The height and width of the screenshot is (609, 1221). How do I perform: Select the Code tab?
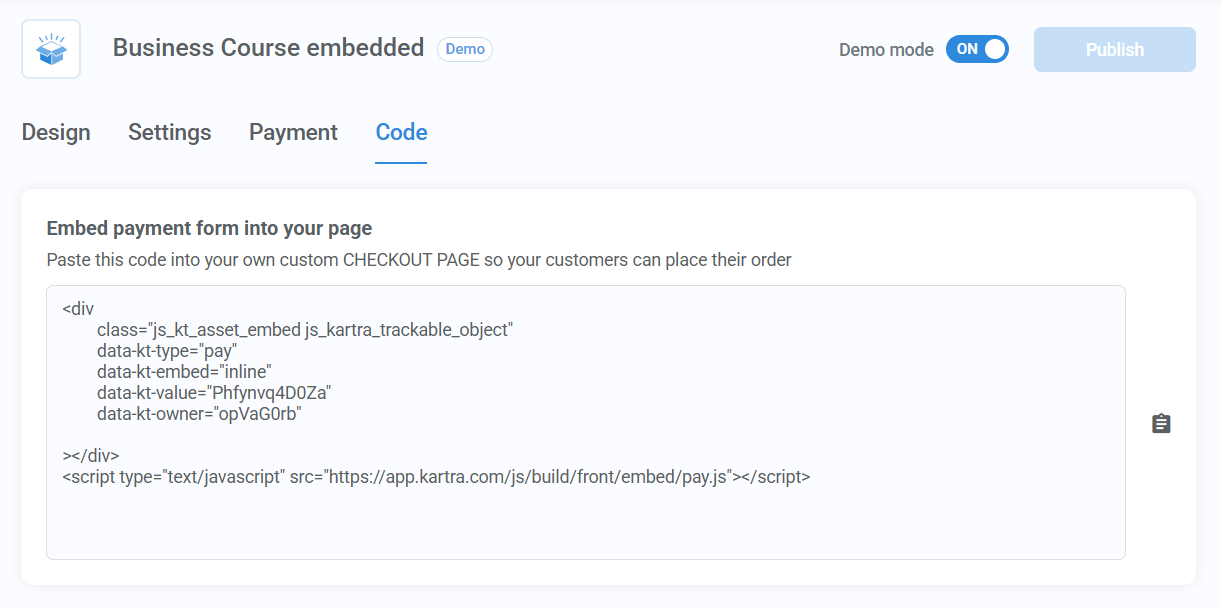(x=401, y=132)
